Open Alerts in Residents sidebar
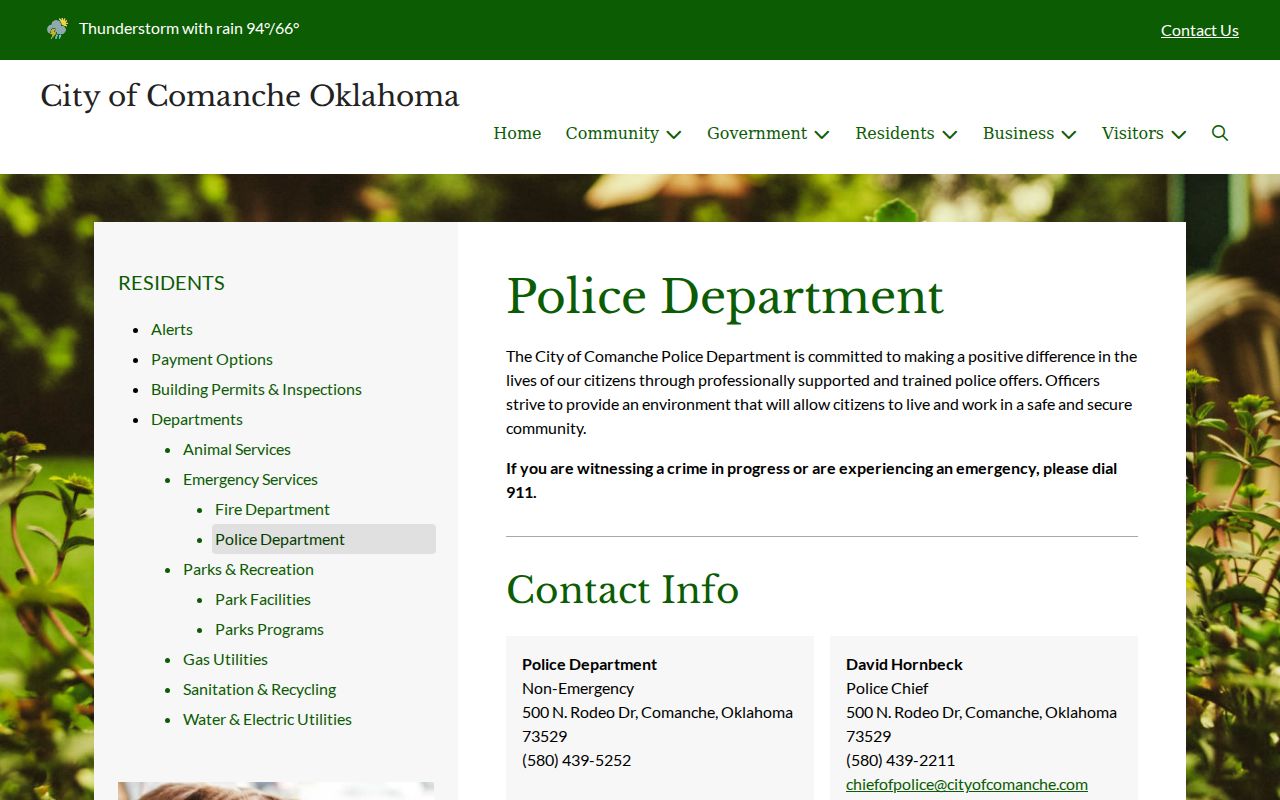This screenshot has width=1280, height=800. click(172, 329)
